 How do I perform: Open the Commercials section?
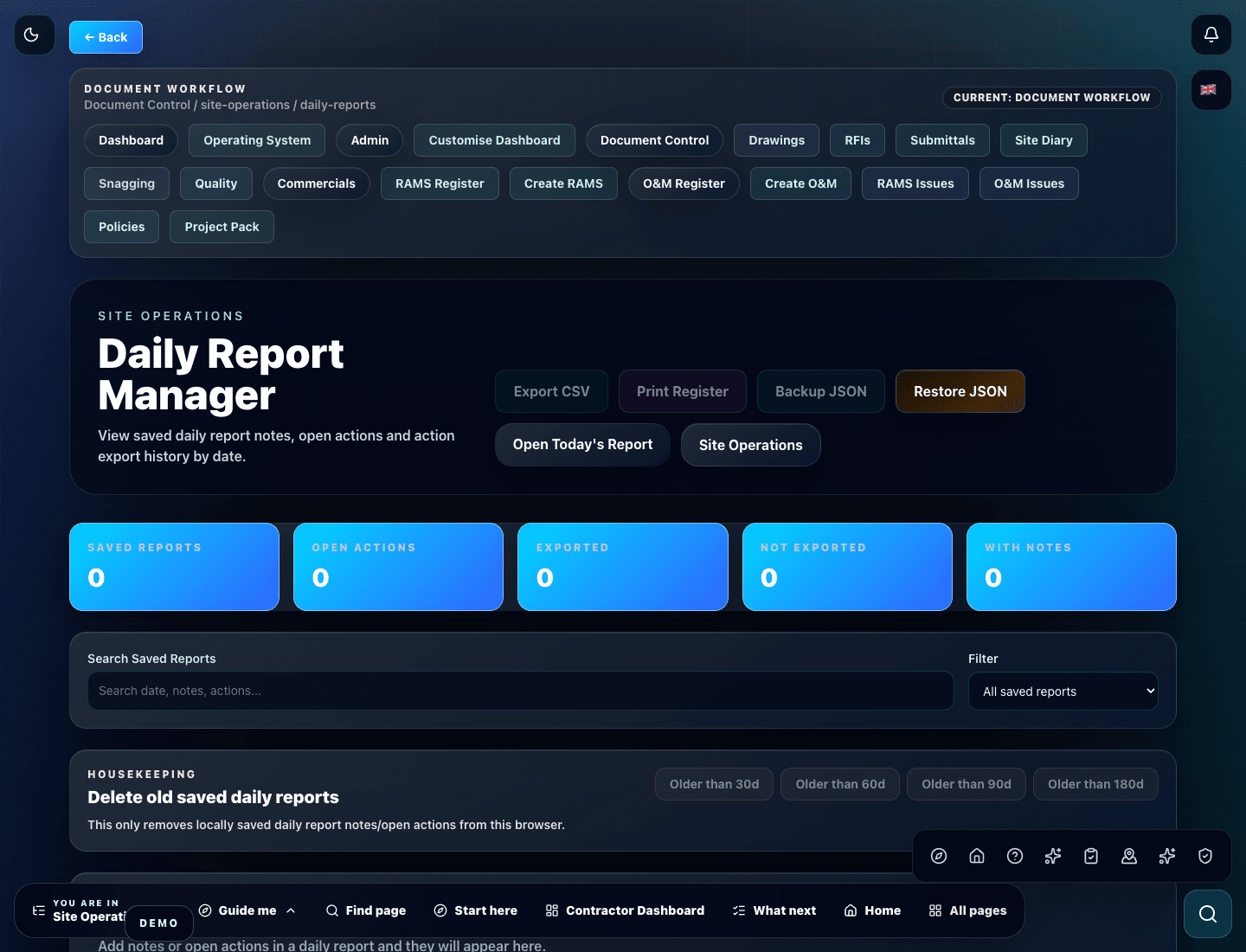(316, 183)
